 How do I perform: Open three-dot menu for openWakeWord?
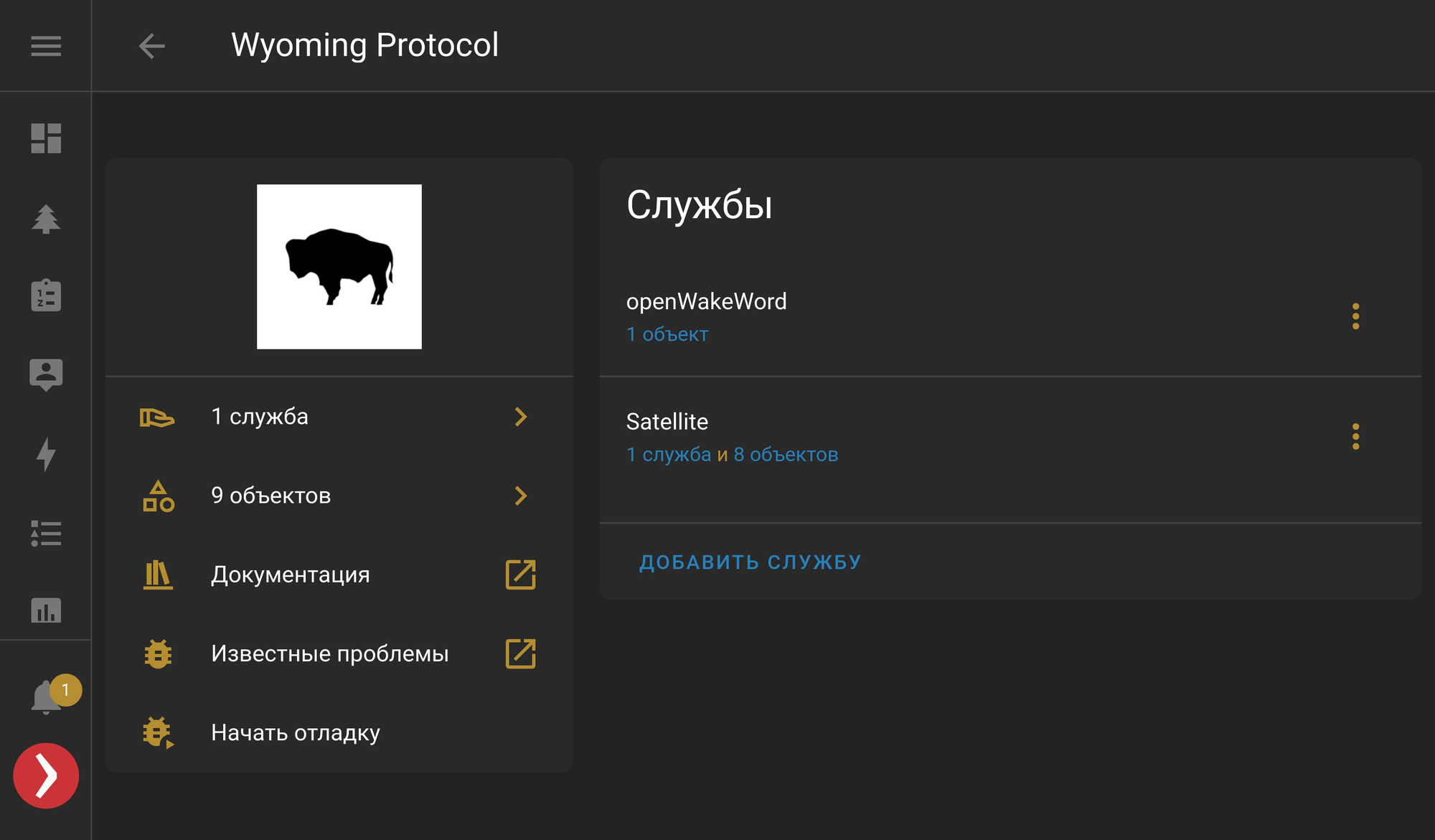[x=1355, y=316]
